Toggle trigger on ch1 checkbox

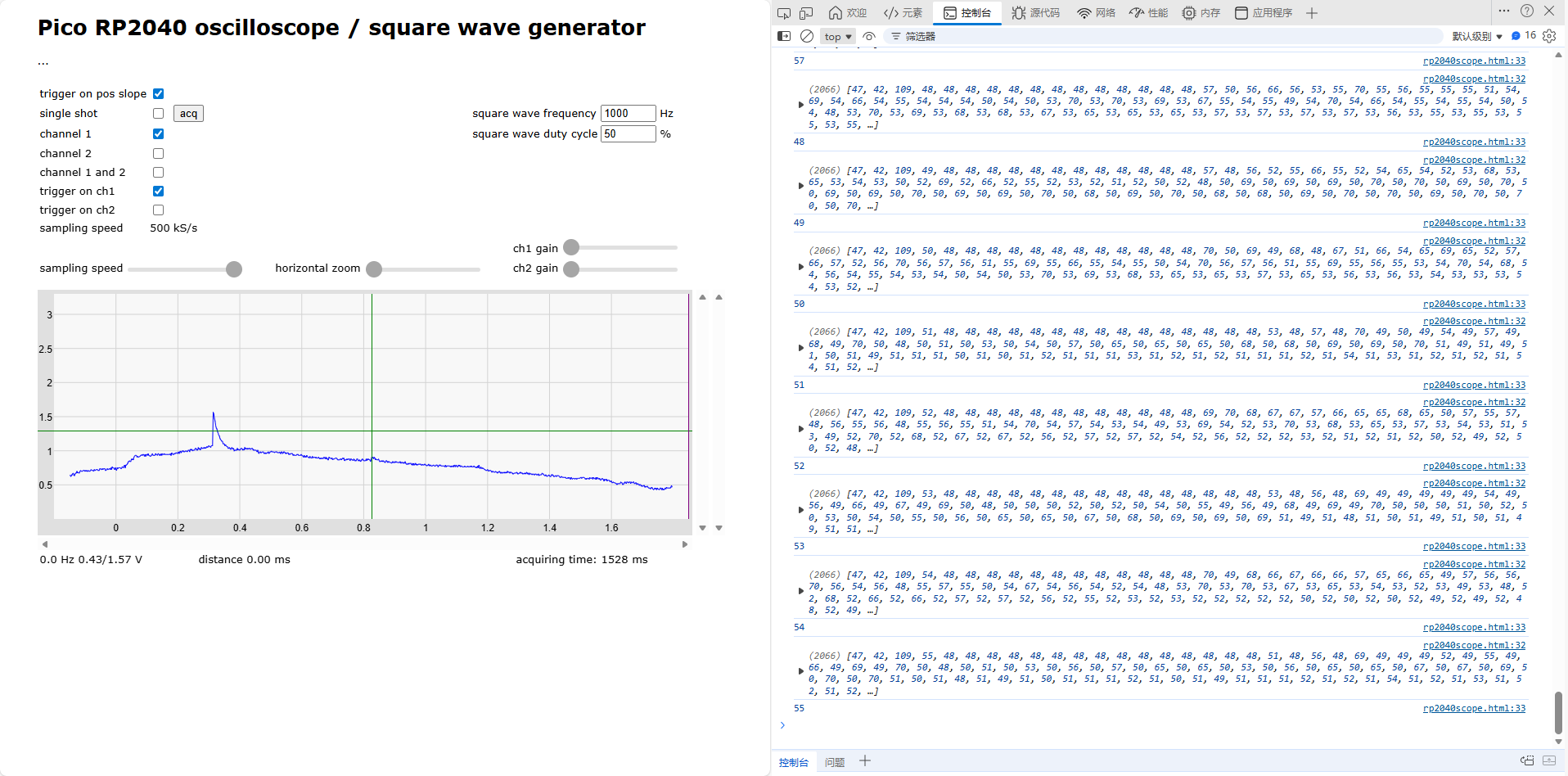point(159,192)
